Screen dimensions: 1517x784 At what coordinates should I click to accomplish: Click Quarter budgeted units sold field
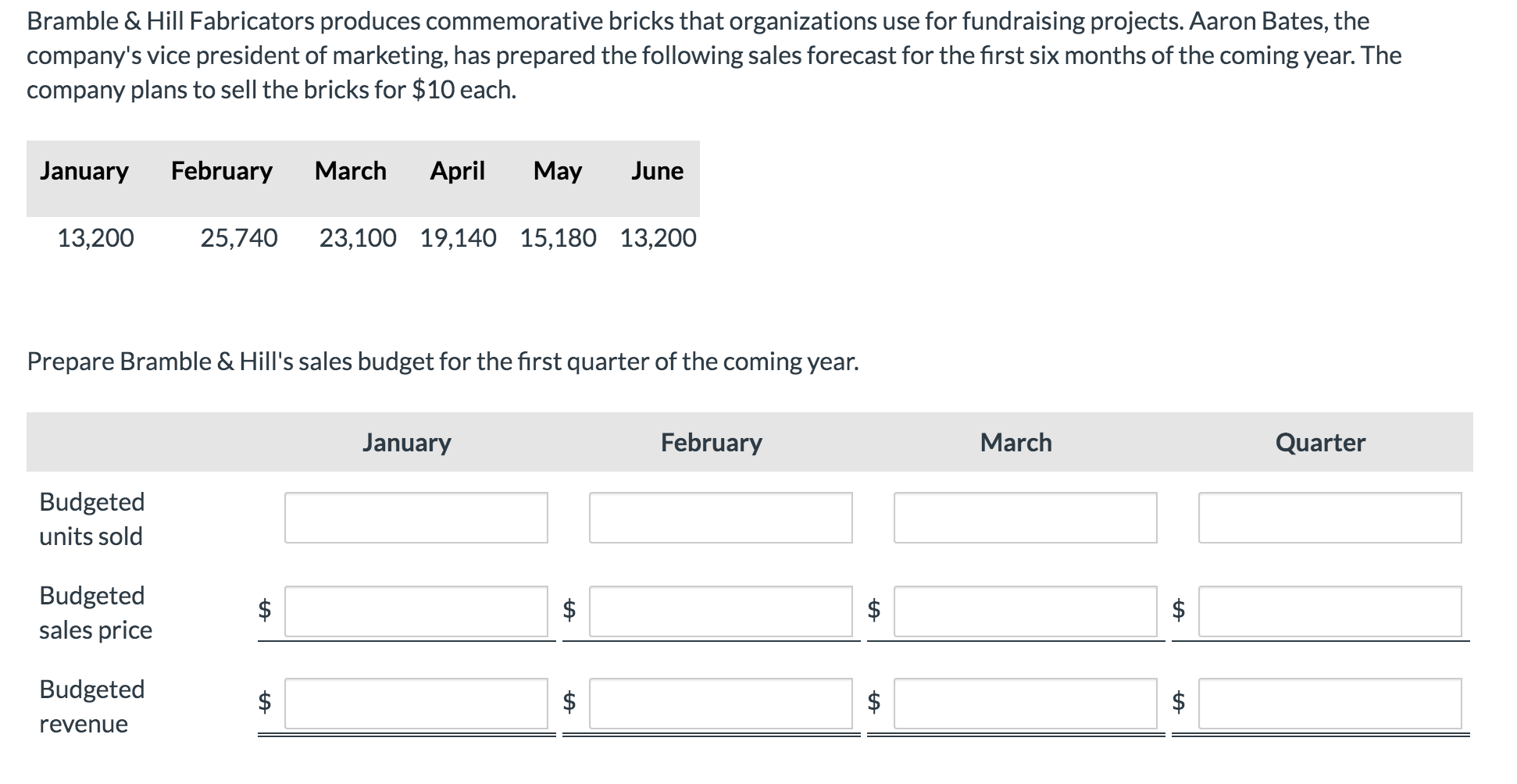(x=1330, y=518)
